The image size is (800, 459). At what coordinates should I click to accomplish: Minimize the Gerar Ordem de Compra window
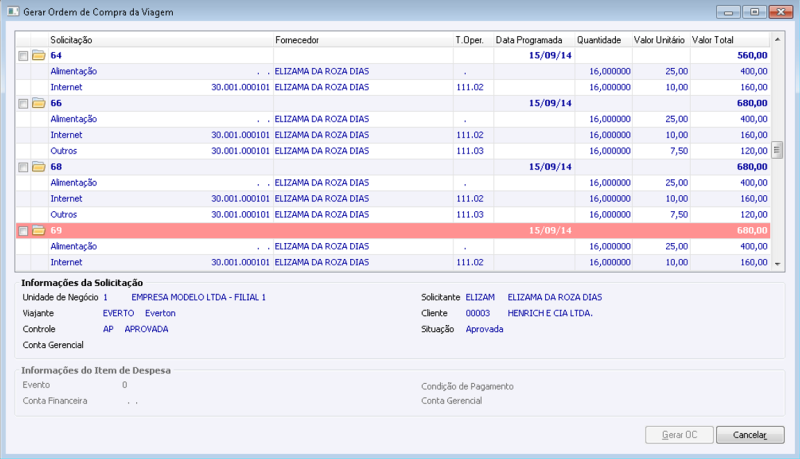(x=728, y=12)
